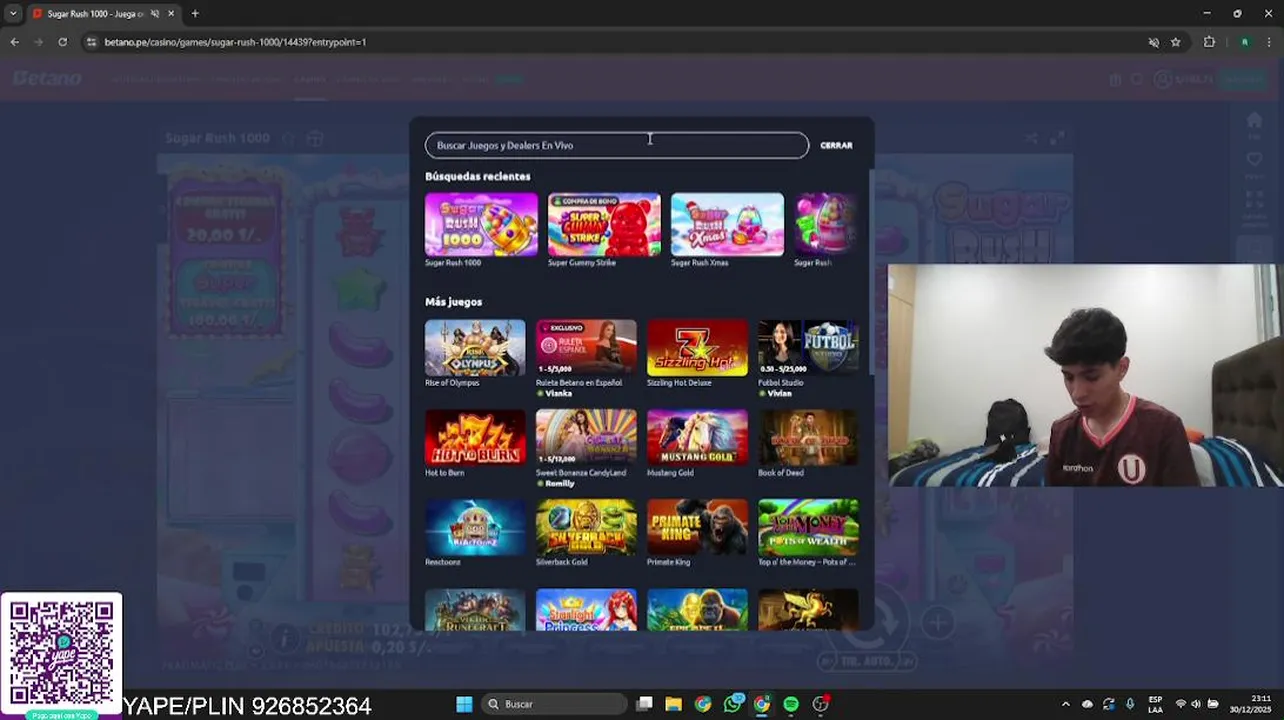
Task: Click the Starlight Princess thumbnail
Action: pos(586,610)
